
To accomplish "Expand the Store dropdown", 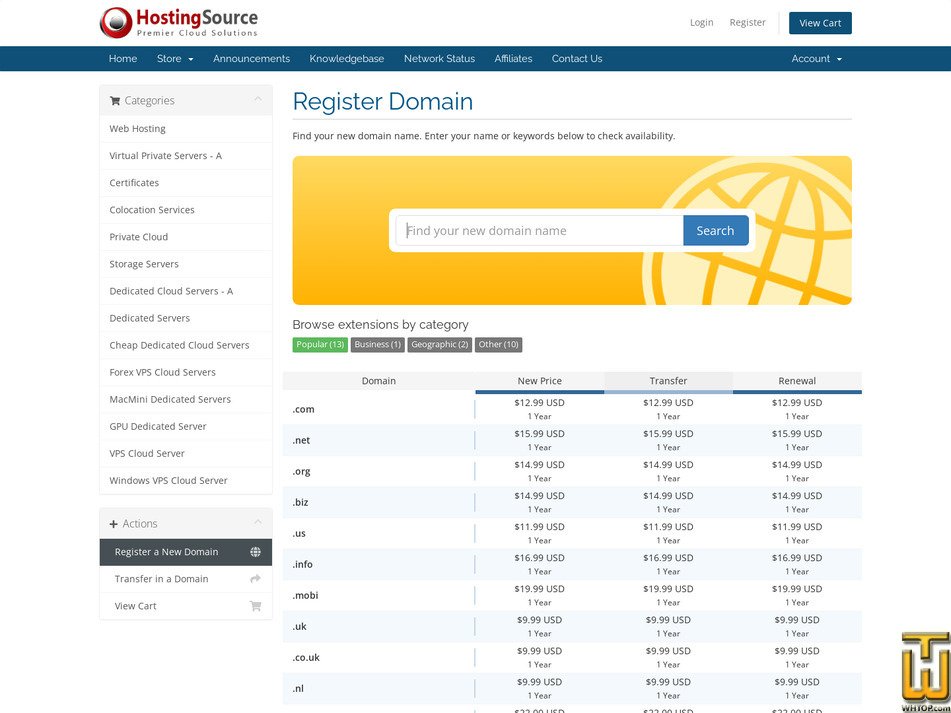I will [175, 58].
